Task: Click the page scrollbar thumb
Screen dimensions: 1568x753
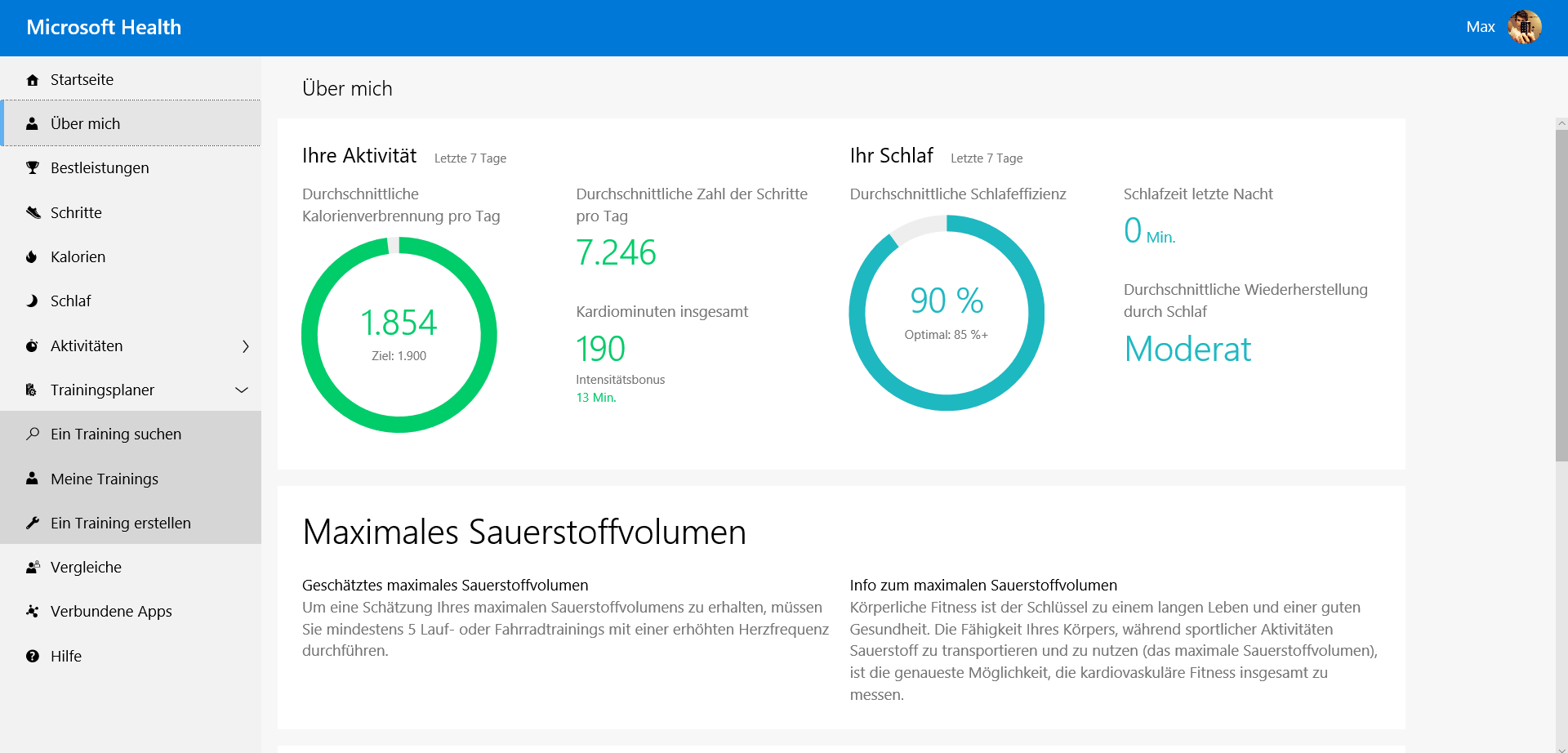Action: tap(1561, 295)
